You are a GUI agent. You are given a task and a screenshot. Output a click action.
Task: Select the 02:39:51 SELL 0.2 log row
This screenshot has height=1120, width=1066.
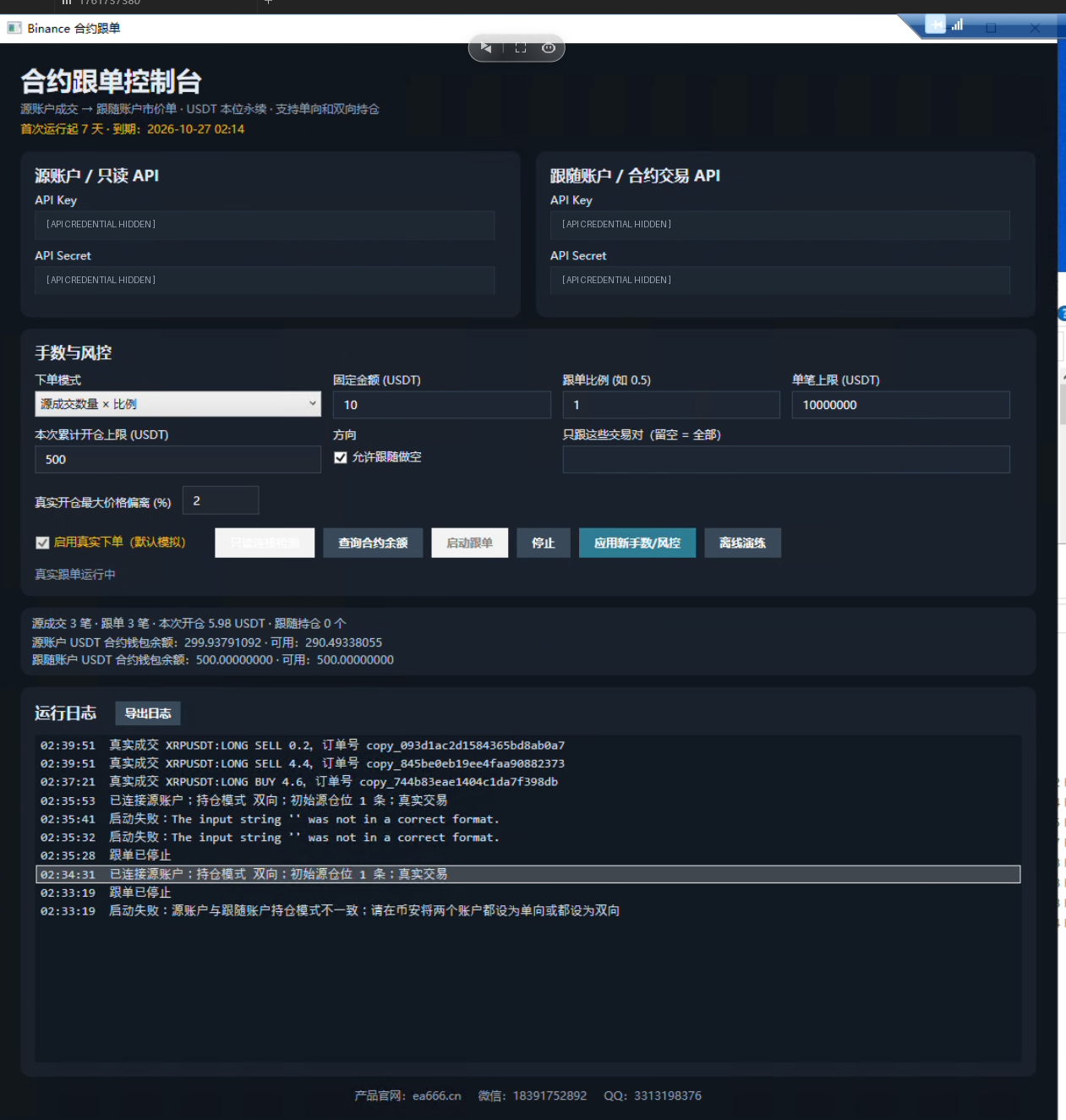point(528,745)
